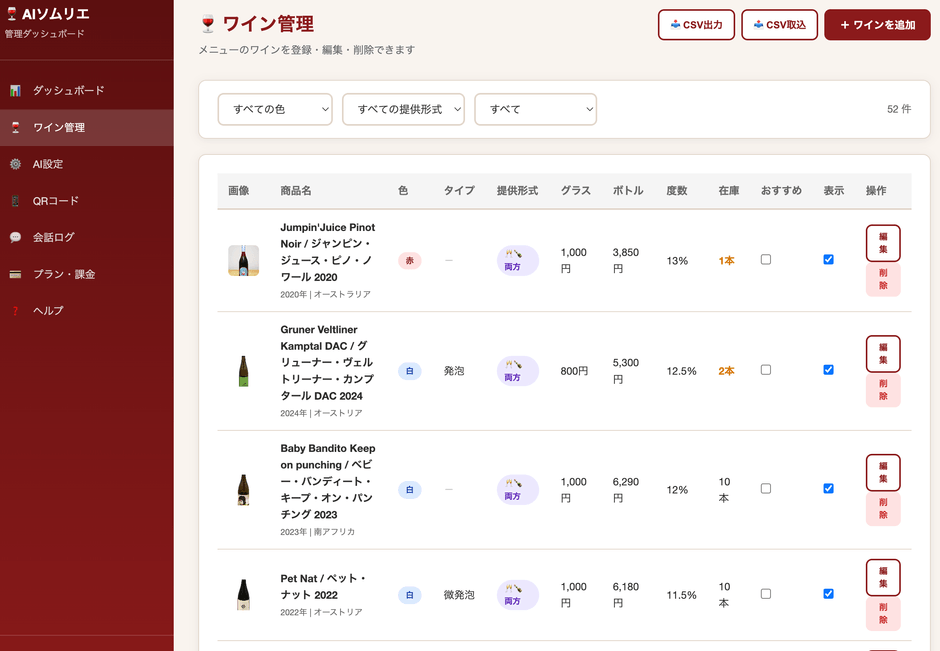
Task: Click the 12.5% alcohol value
Action: pyautogui.click(x=681, y=371)
